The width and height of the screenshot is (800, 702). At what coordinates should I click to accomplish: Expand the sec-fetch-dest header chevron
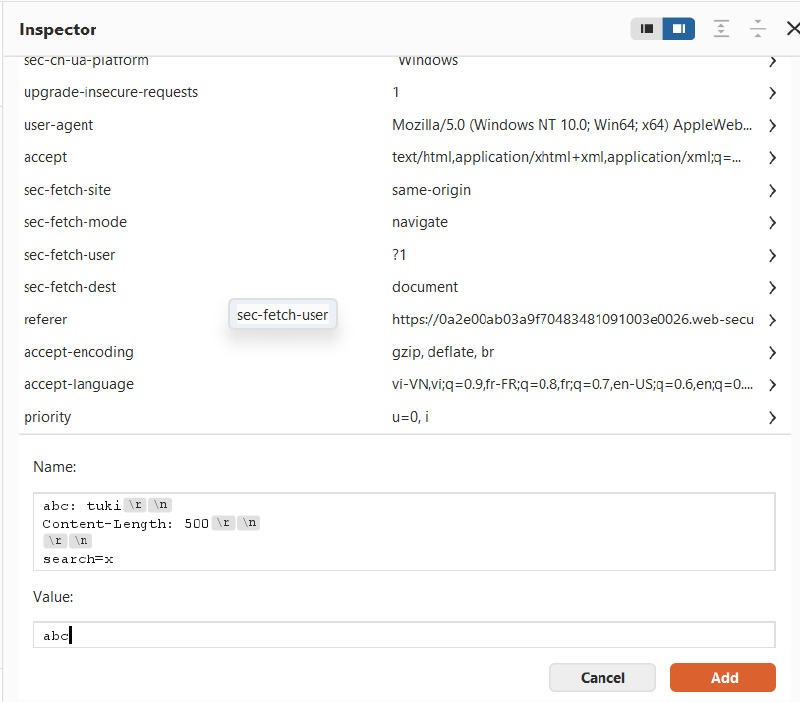tap(772, 288)
